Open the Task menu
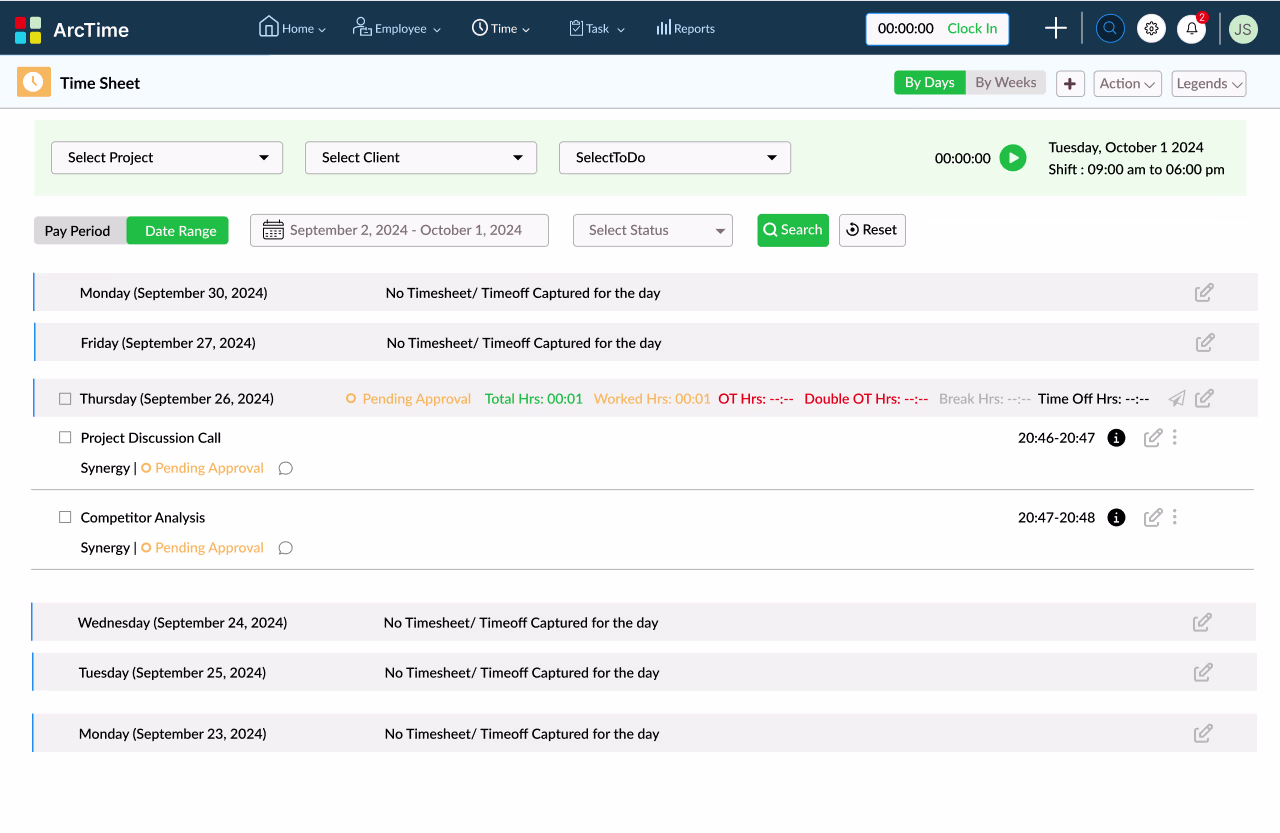The height and width of the screenshot is (833, 1280). tap(597, 28)
